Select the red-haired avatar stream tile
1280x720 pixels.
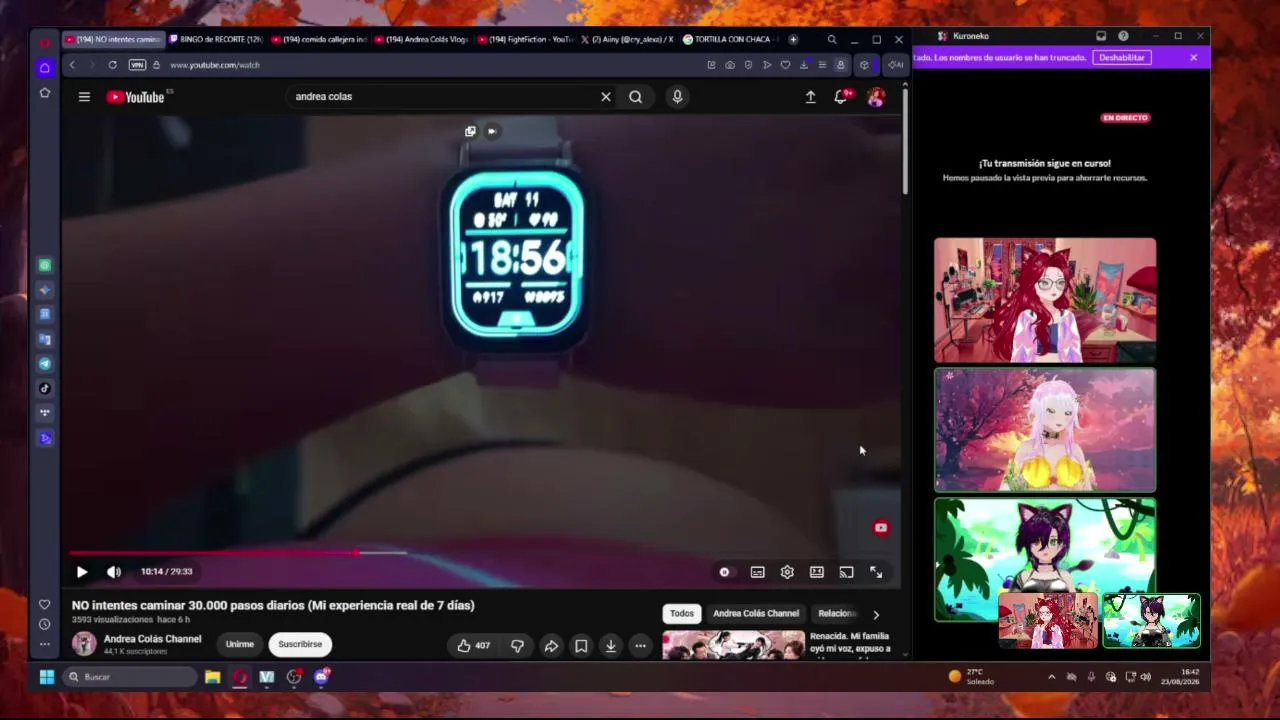tap(1045, 300)
